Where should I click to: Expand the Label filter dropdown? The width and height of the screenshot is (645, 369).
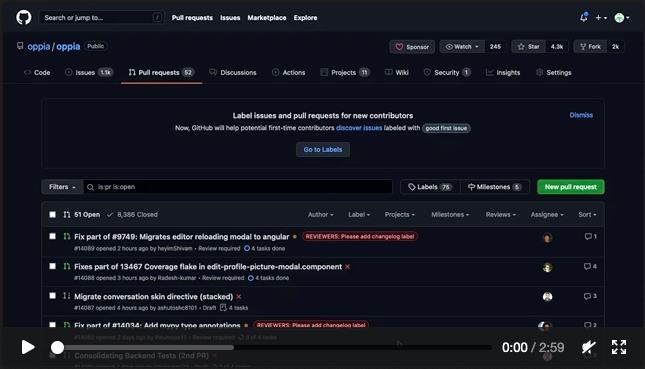(359, 214)
